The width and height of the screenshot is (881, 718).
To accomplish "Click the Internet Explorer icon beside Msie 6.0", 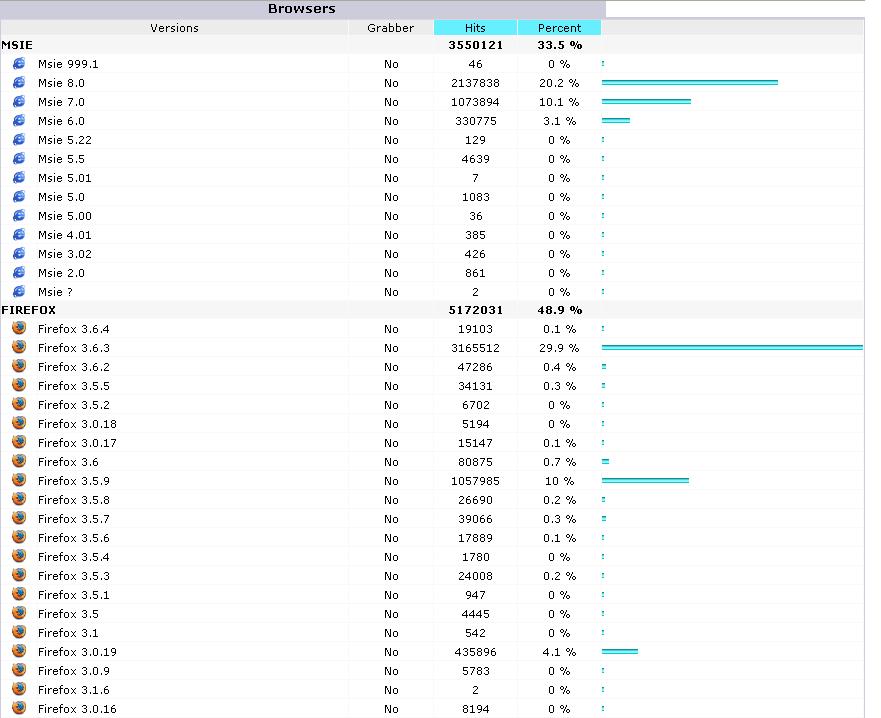I will 19,120.
